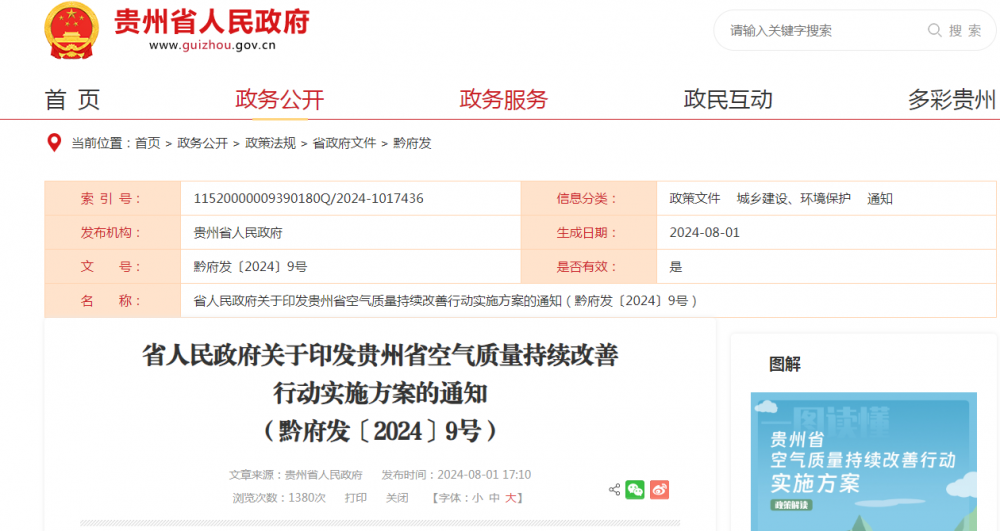Share article via Weibo icon
The width and height of the screenshot is (1000, 531).
pos(659,490)
